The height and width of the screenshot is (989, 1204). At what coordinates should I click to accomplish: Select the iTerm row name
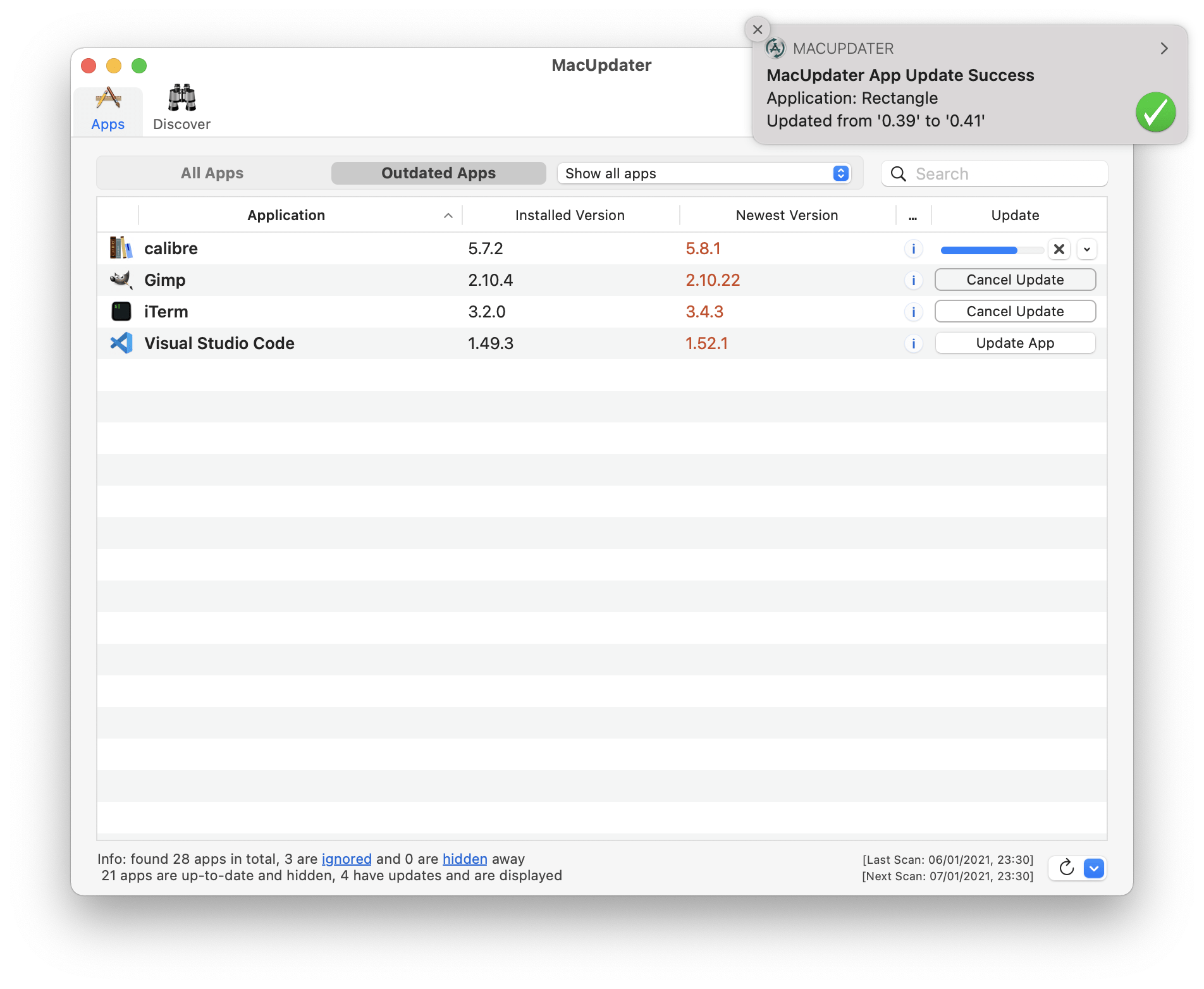click(x=166, y=312)
